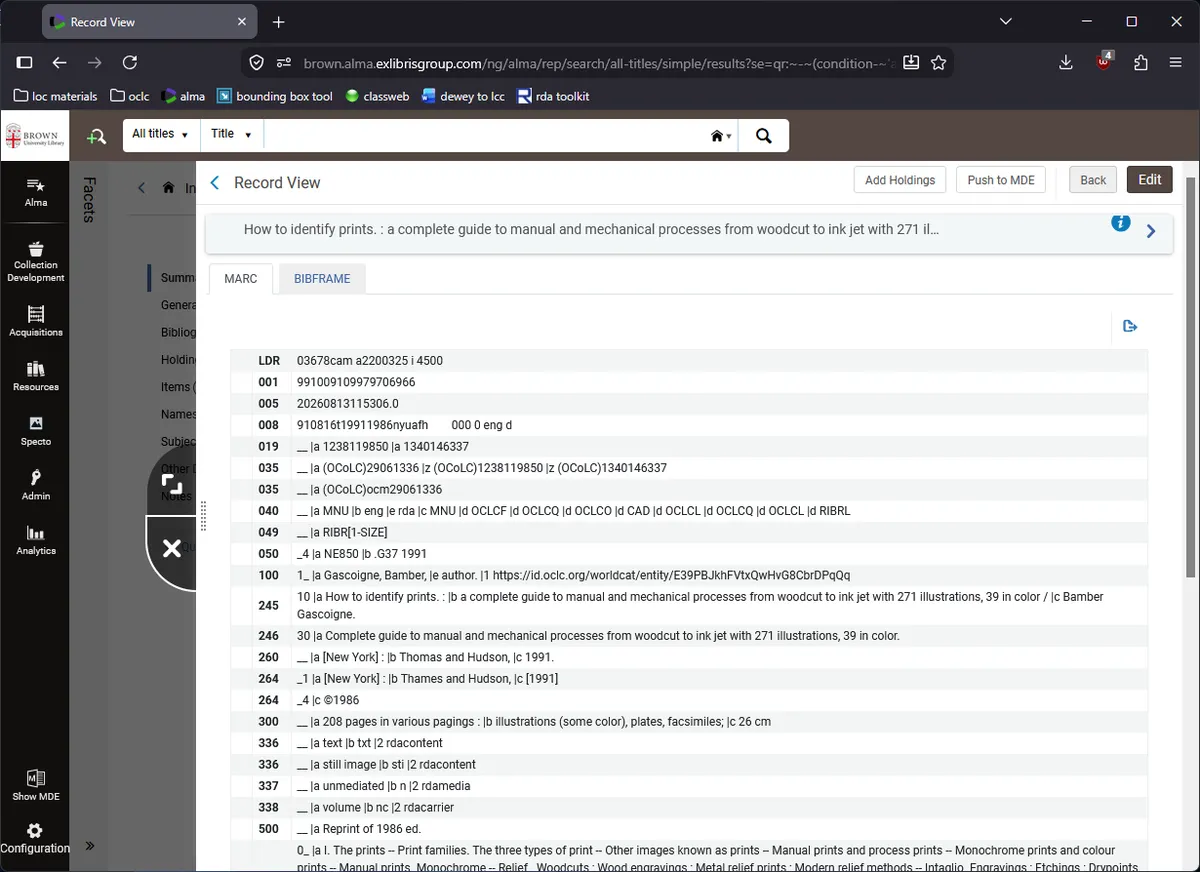Open the uBlock extension icon
Image resolution: width=1200 pixels, height=872 pixels.
tap(1103, 62)
